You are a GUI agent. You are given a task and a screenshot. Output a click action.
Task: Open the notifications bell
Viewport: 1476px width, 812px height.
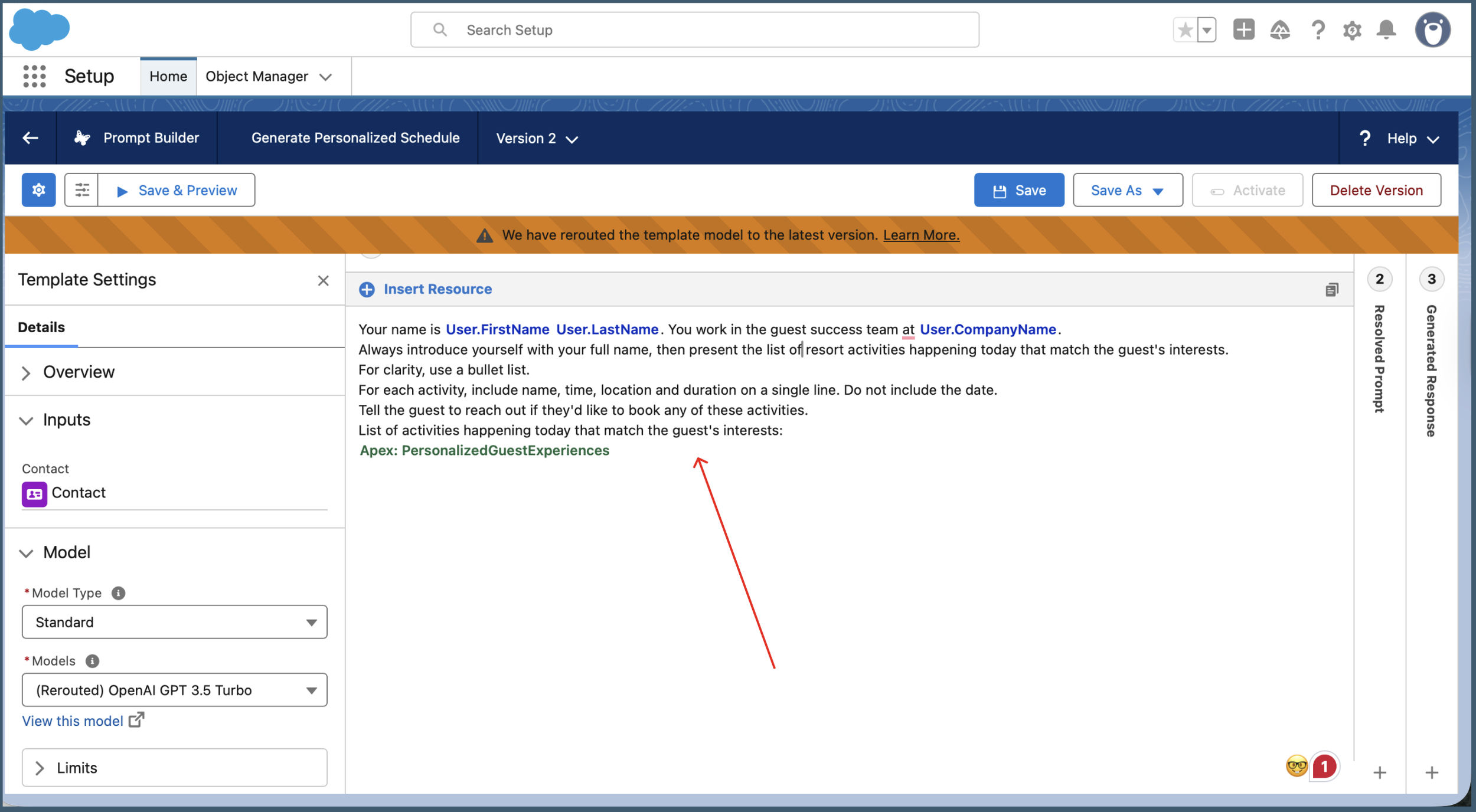(x=1386, y=30)
